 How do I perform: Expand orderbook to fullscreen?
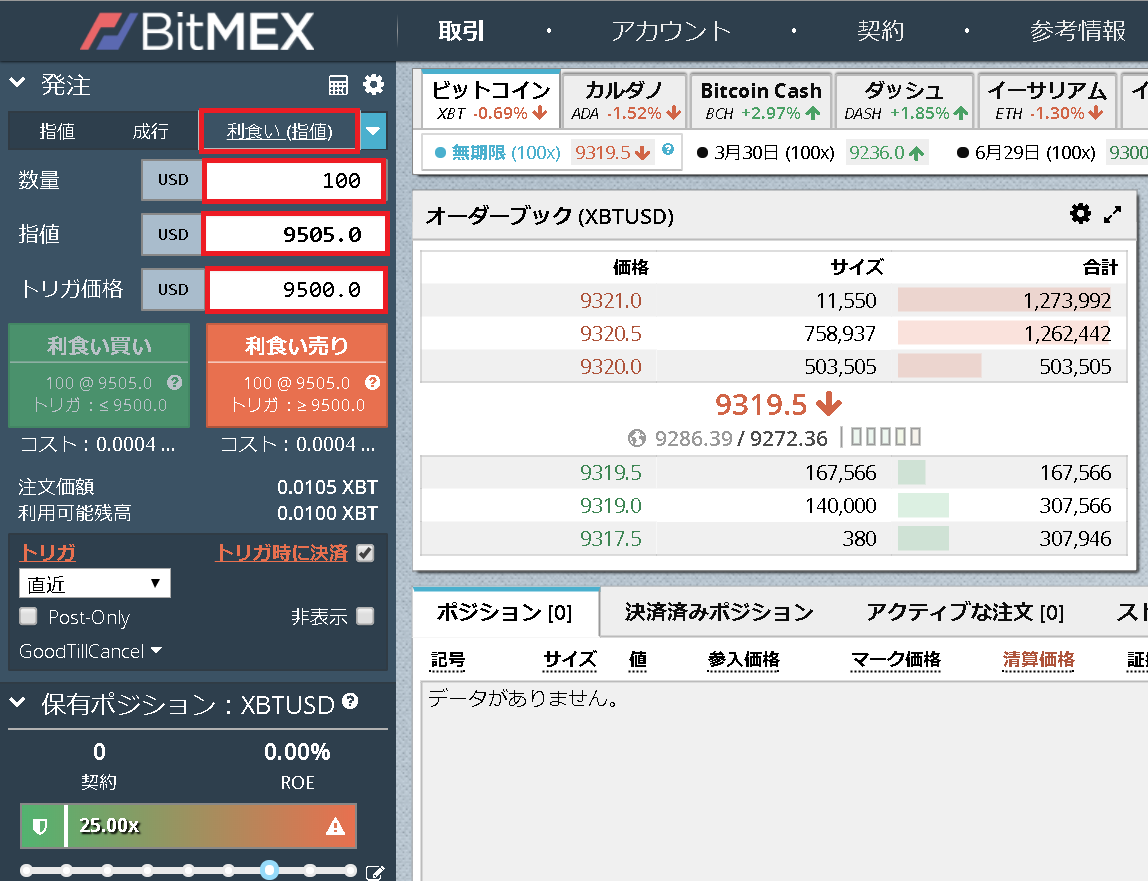[x=1112, y=214]
